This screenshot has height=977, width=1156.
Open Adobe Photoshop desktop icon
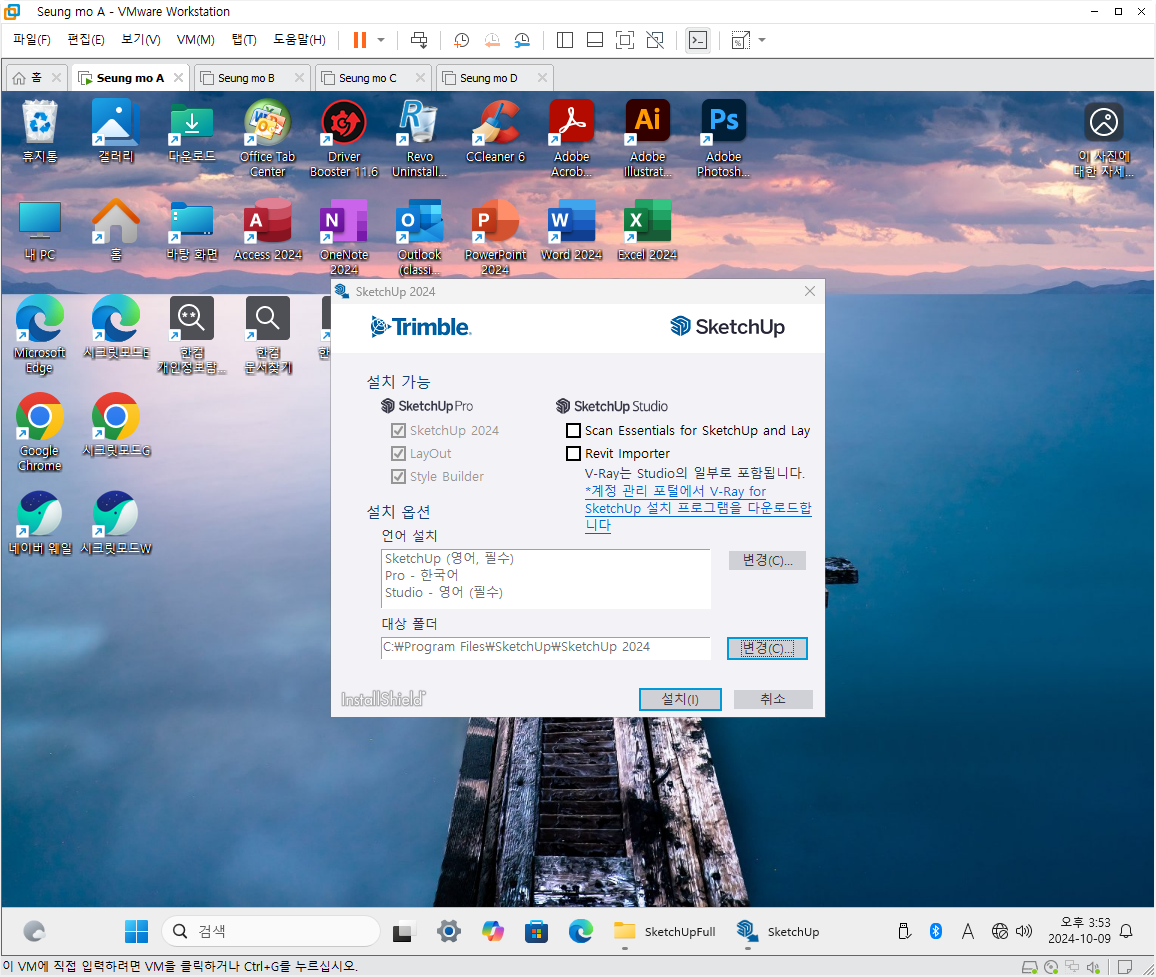pyautogui.click(x=723, y=139)
